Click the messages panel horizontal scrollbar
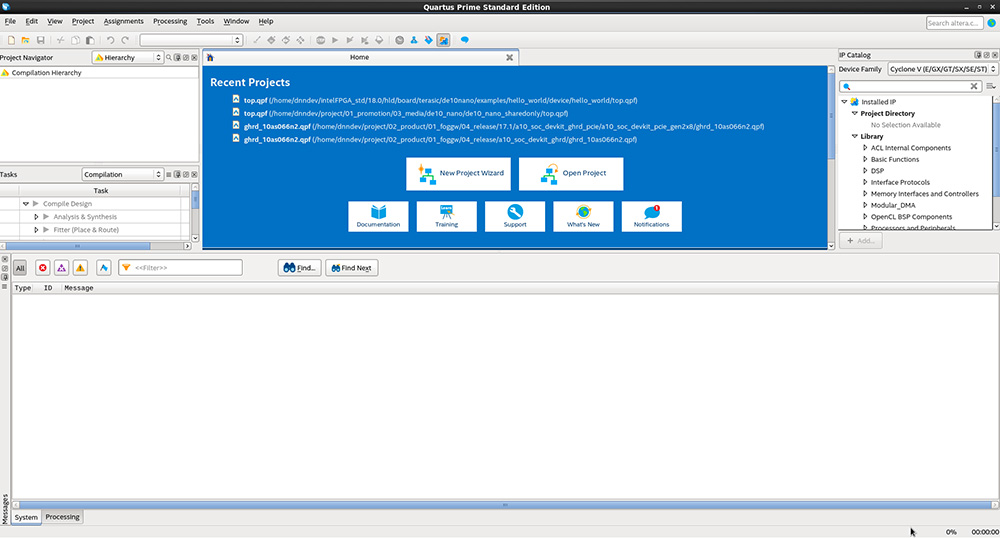Viewport: 1000px width, 538px height. click(504, 505)
